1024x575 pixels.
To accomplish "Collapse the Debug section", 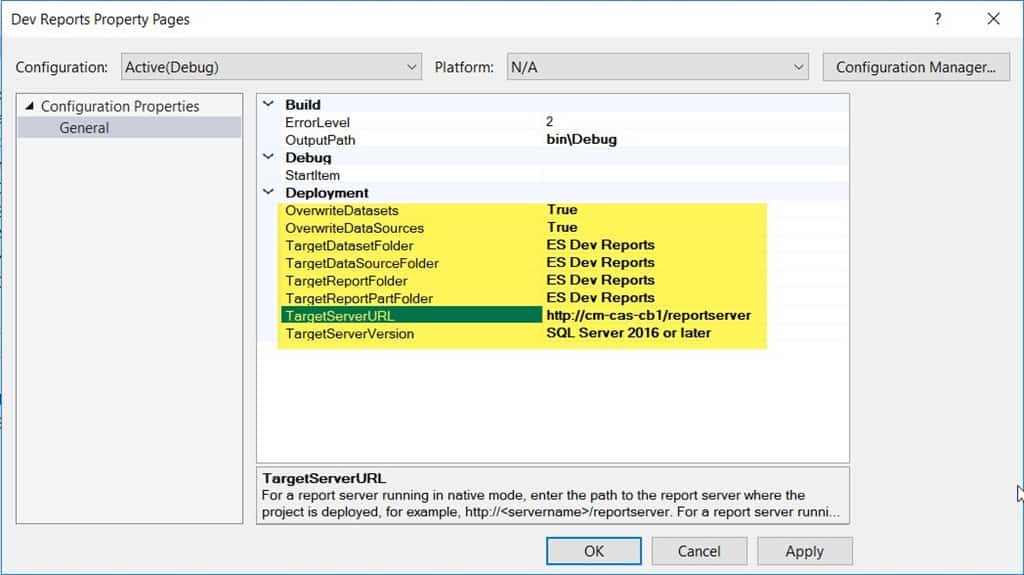I will [x=267, y=158].
